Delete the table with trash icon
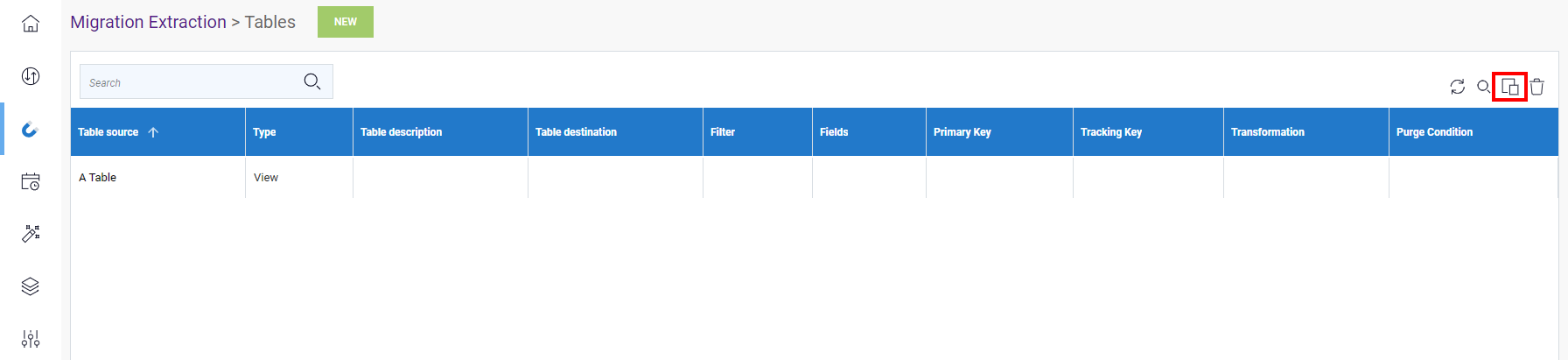 pos(1537,87)
